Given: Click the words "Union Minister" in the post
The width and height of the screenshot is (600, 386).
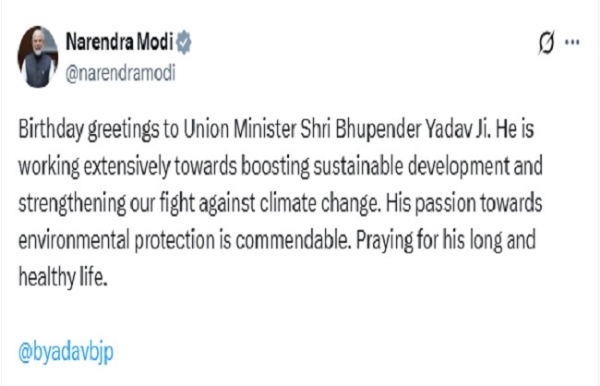Looking at the screenshot, I should coord(239,129).
